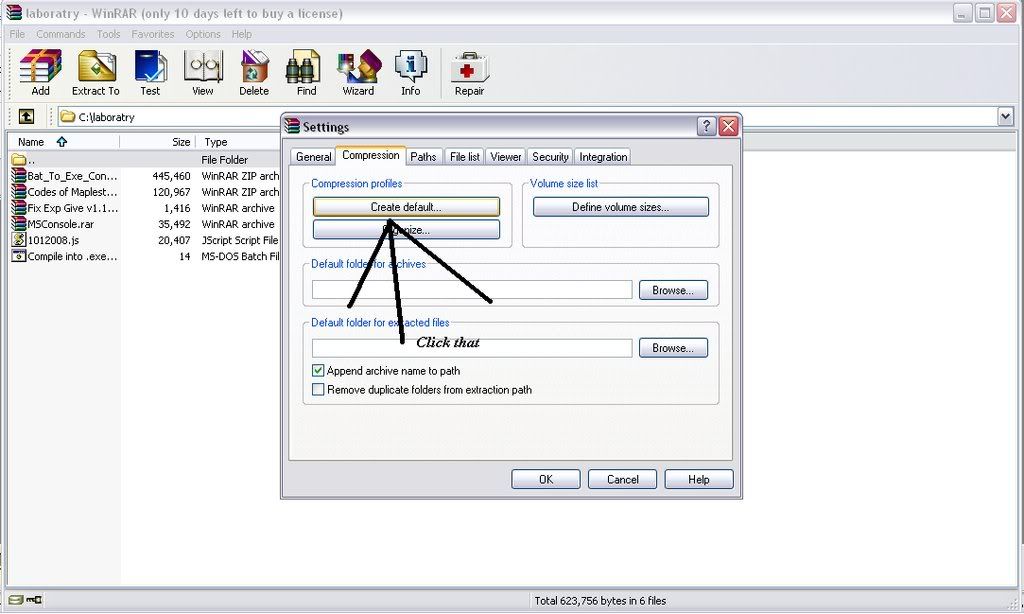Open the Options menu

point(203,34)
